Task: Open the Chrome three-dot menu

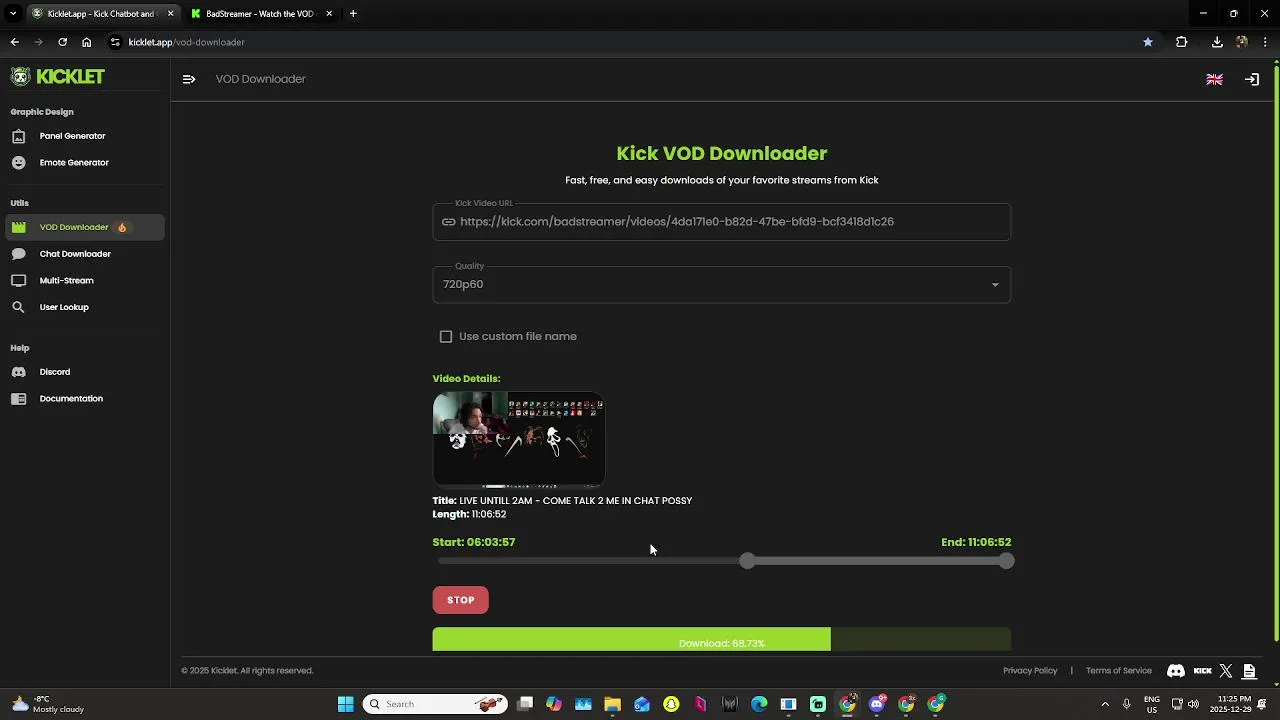Action: (1266, 42)
